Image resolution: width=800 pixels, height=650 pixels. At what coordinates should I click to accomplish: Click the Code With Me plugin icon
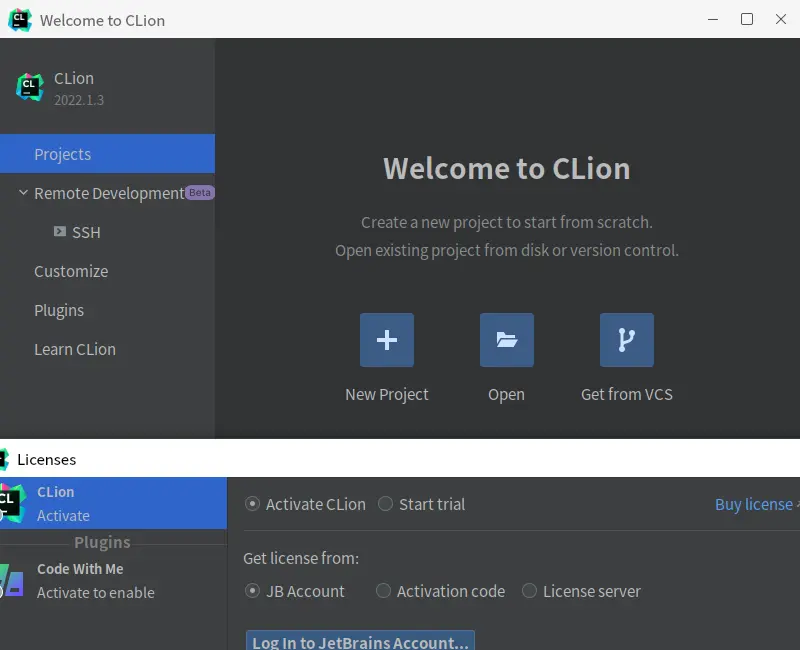pyautogui.click(x=11, y=581)
